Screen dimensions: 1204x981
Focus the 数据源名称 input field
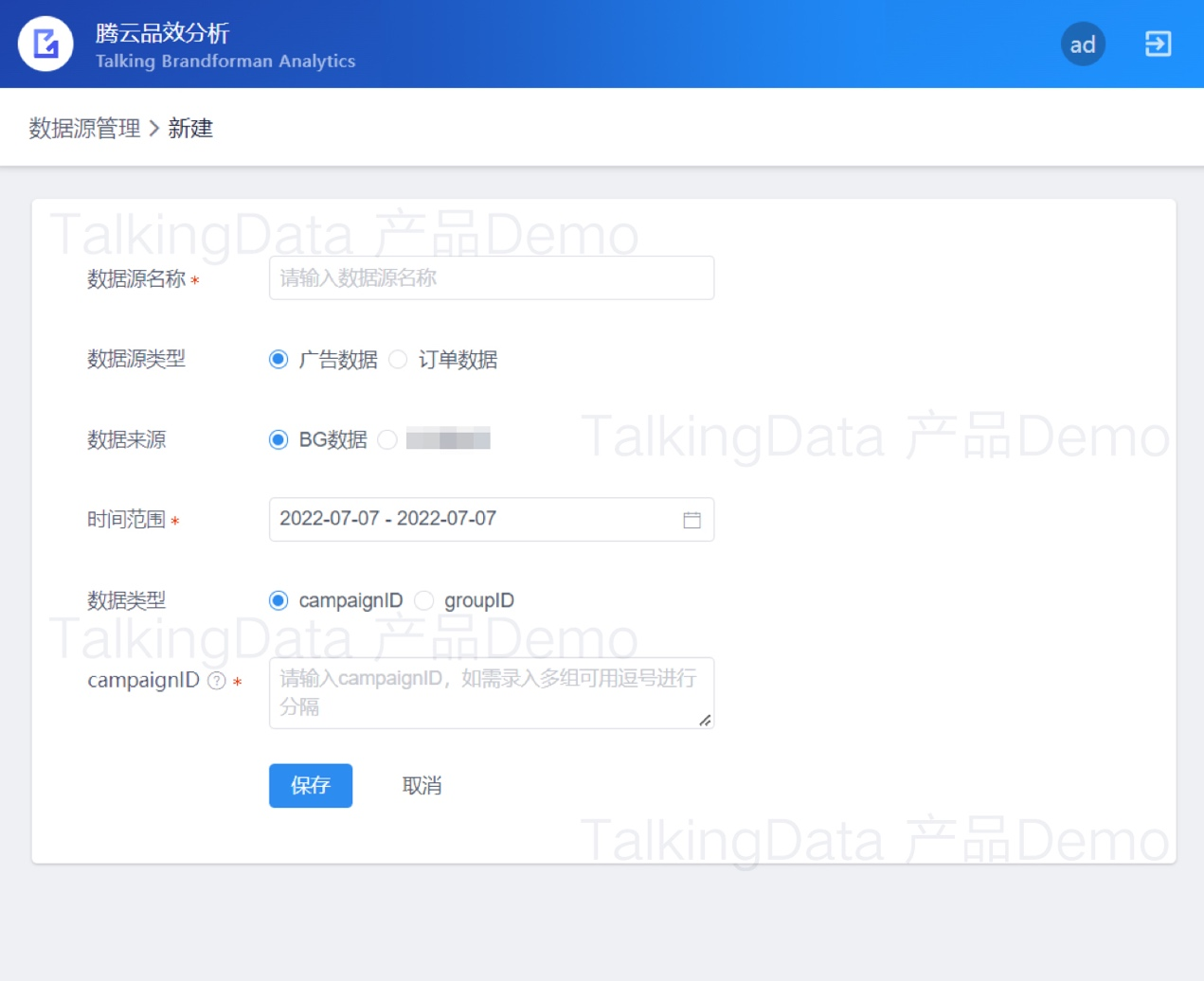(x=492, y=278)
